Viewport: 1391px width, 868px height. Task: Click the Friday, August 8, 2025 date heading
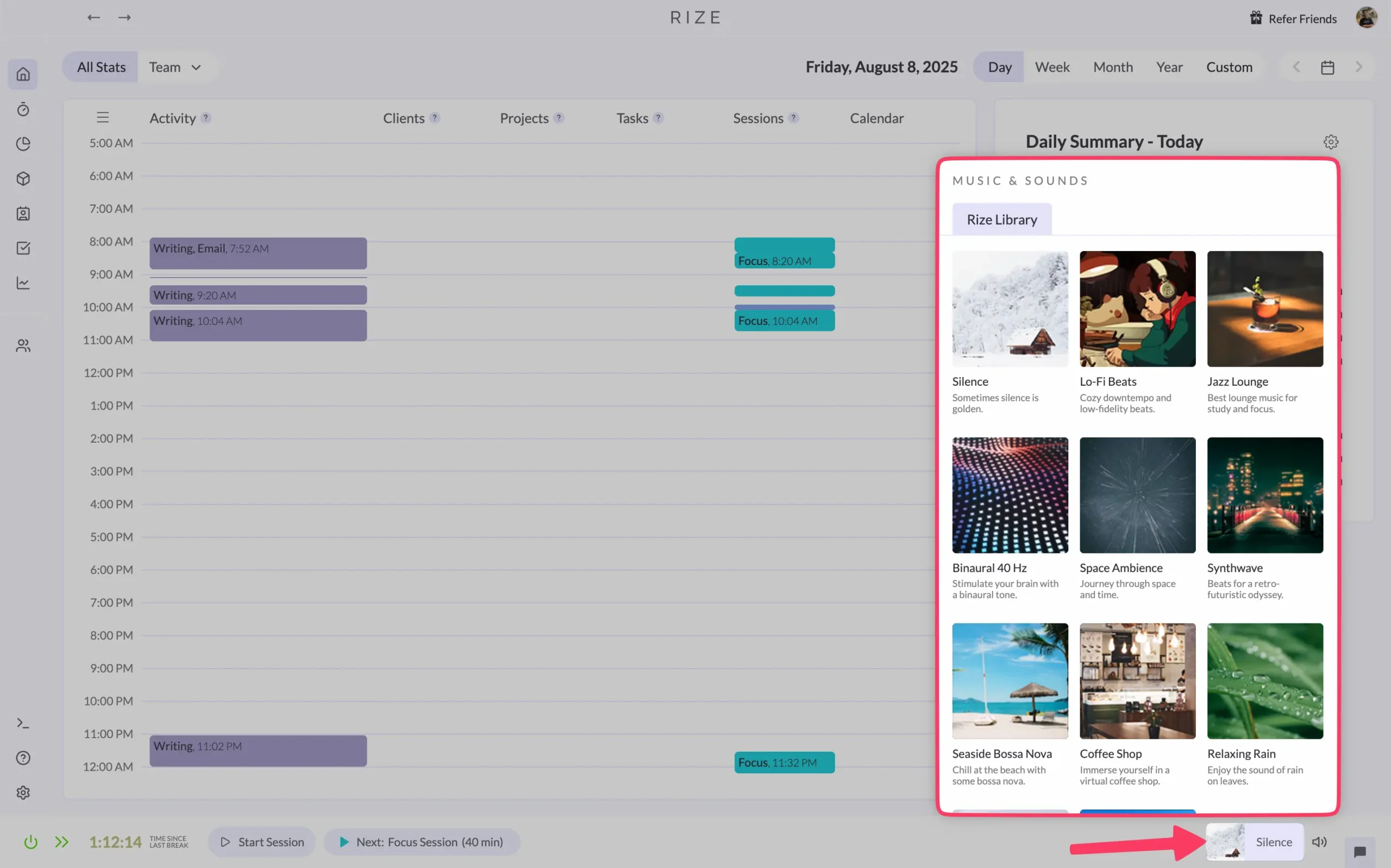coord(881,67)
